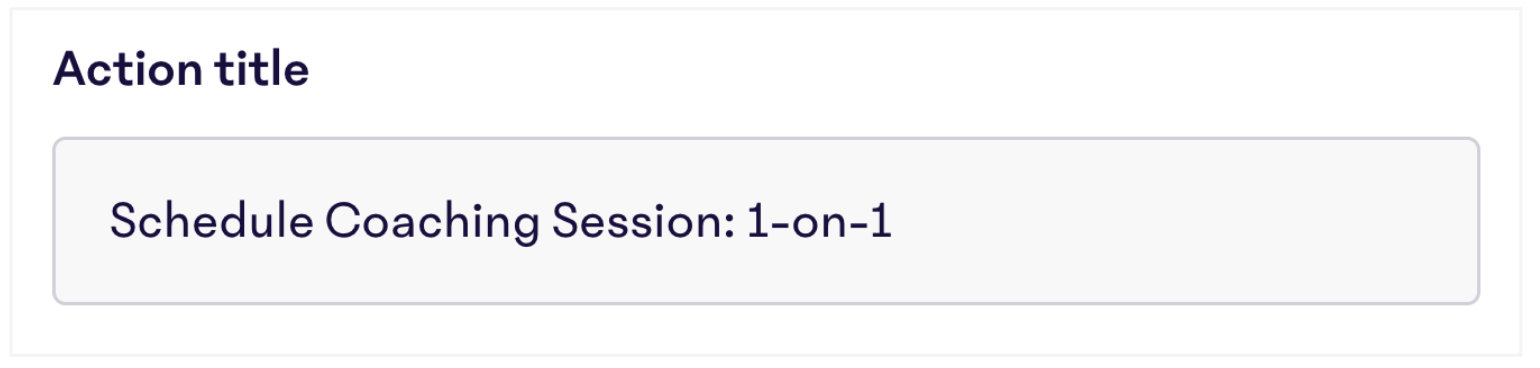The width and height of the screenshot is (1540, 368).
Task: Click the final "1" in the title
Action: click(x=880, y=221)
